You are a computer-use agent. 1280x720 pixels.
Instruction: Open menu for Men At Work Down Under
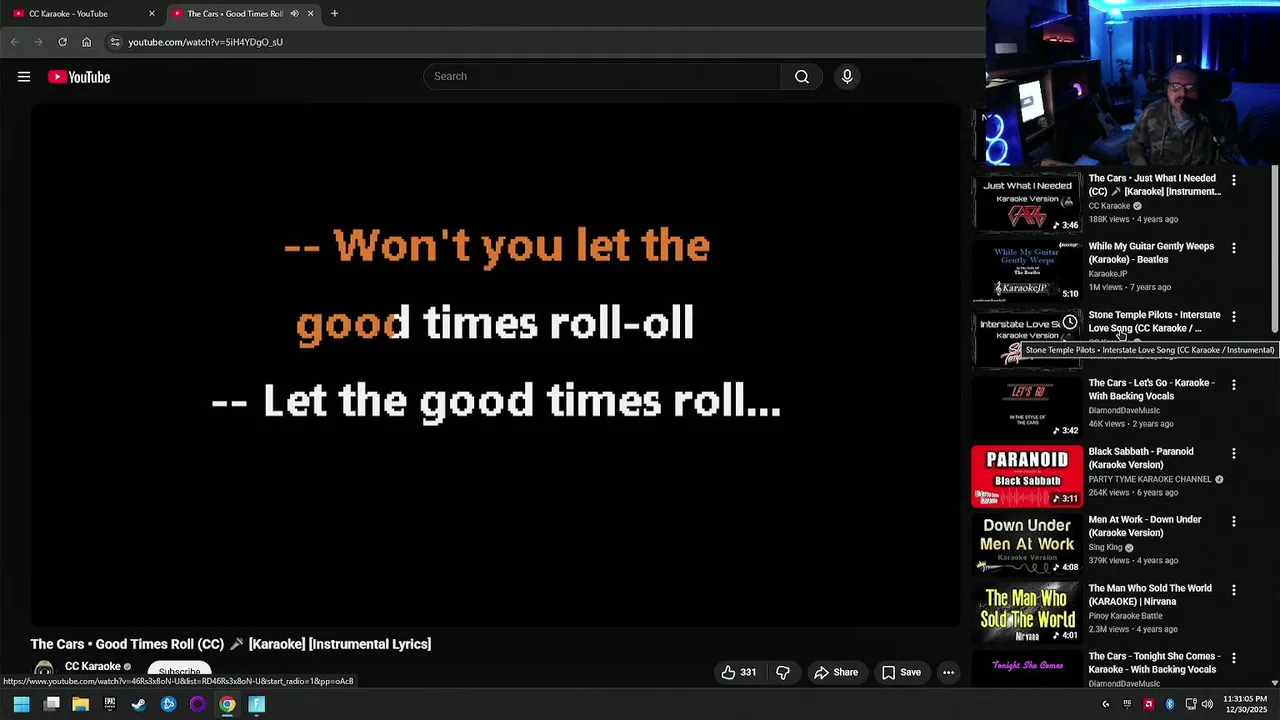coord(1234,522)
